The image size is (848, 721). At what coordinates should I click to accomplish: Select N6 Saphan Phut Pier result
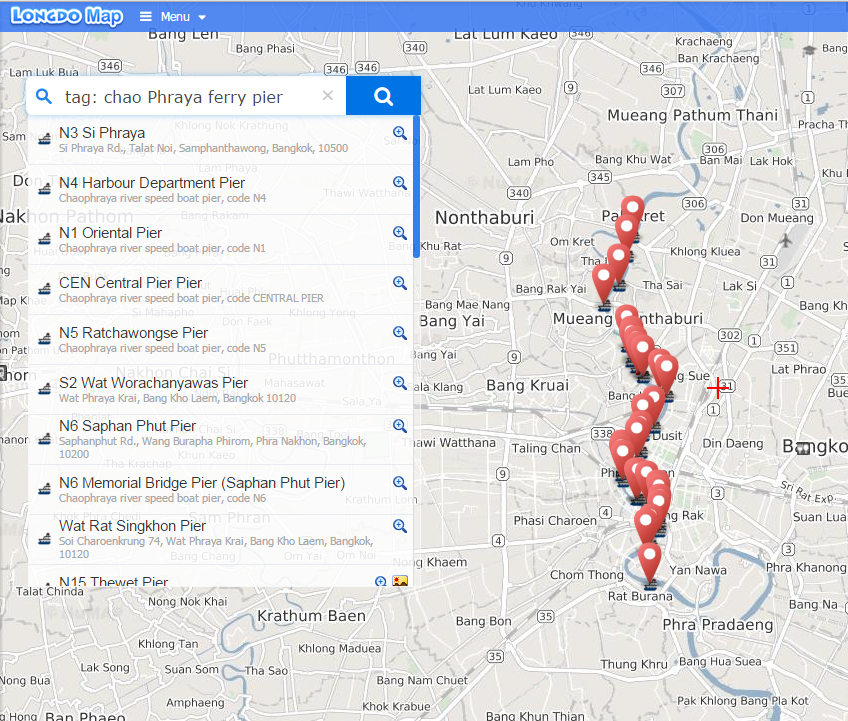point(221,439)
